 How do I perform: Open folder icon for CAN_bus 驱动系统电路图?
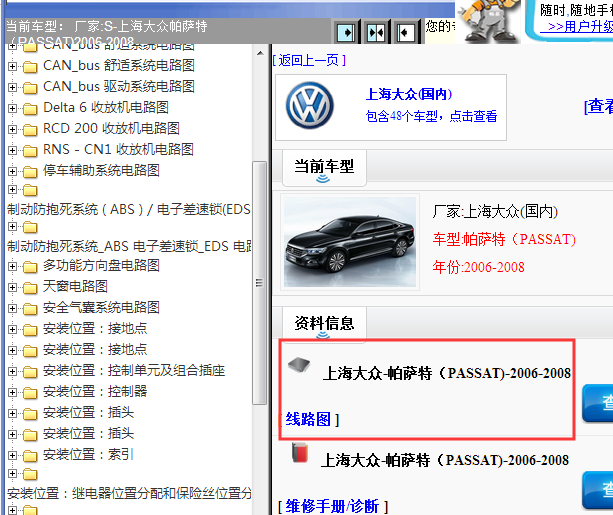[x=30, y=88]
